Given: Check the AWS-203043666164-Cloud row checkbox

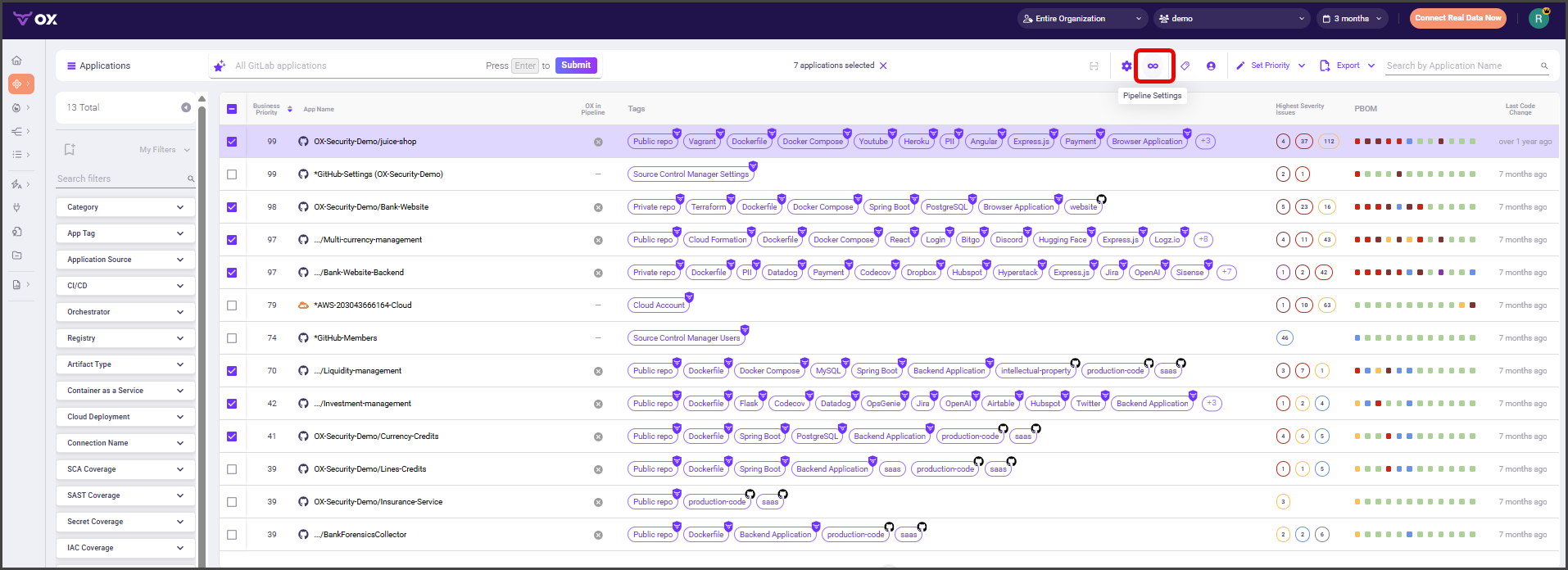Looking at the screenshot, I should (x=232, y=305).
